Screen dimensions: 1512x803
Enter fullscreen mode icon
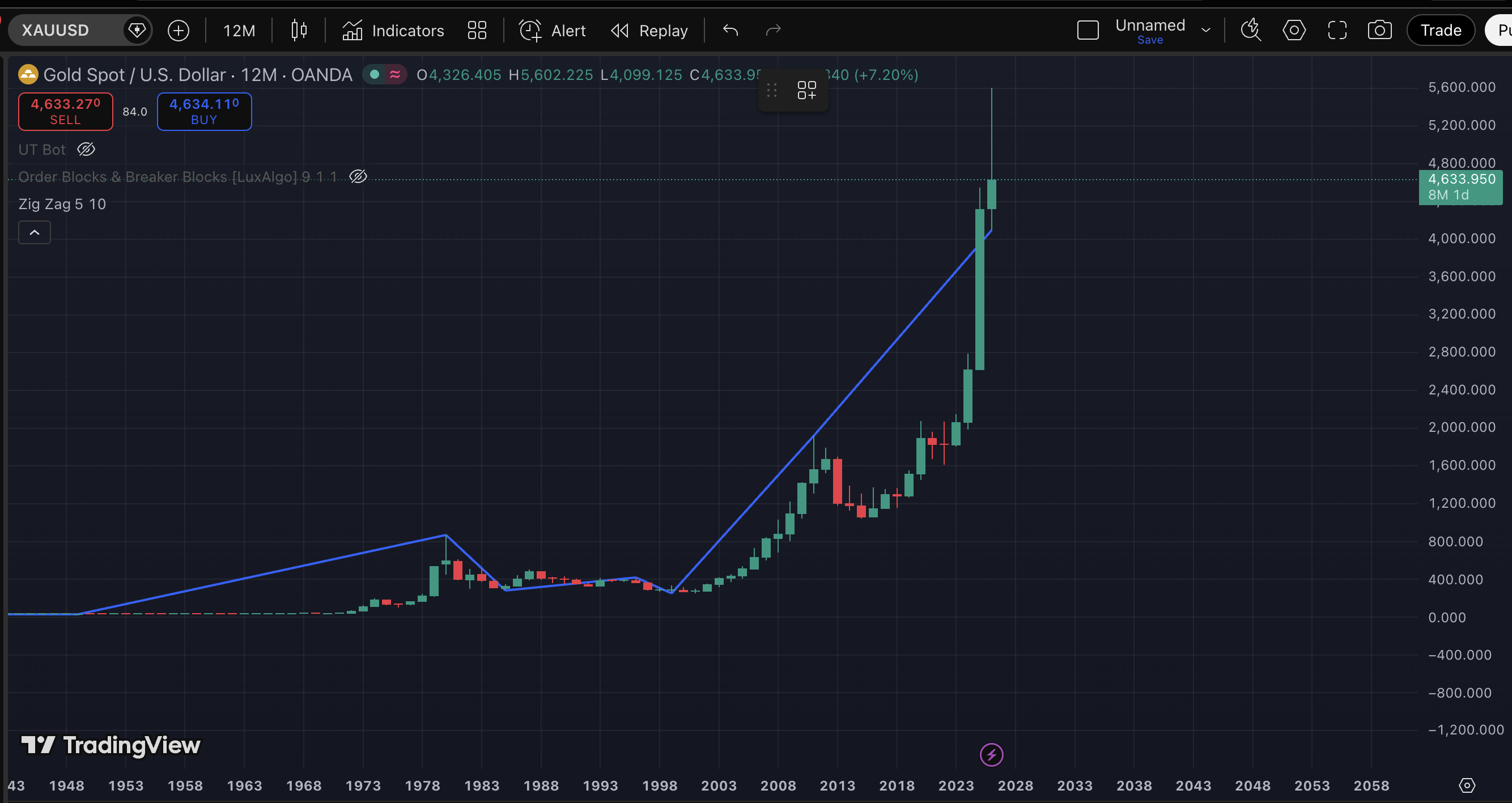(1337, 31)
